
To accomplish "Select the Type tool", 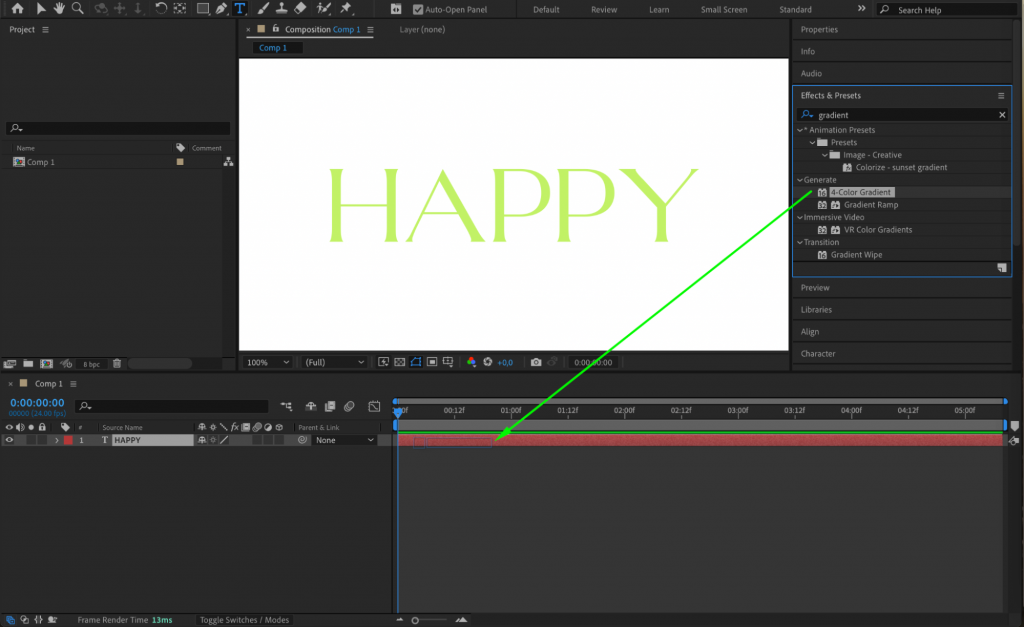I will pos(240,9).
